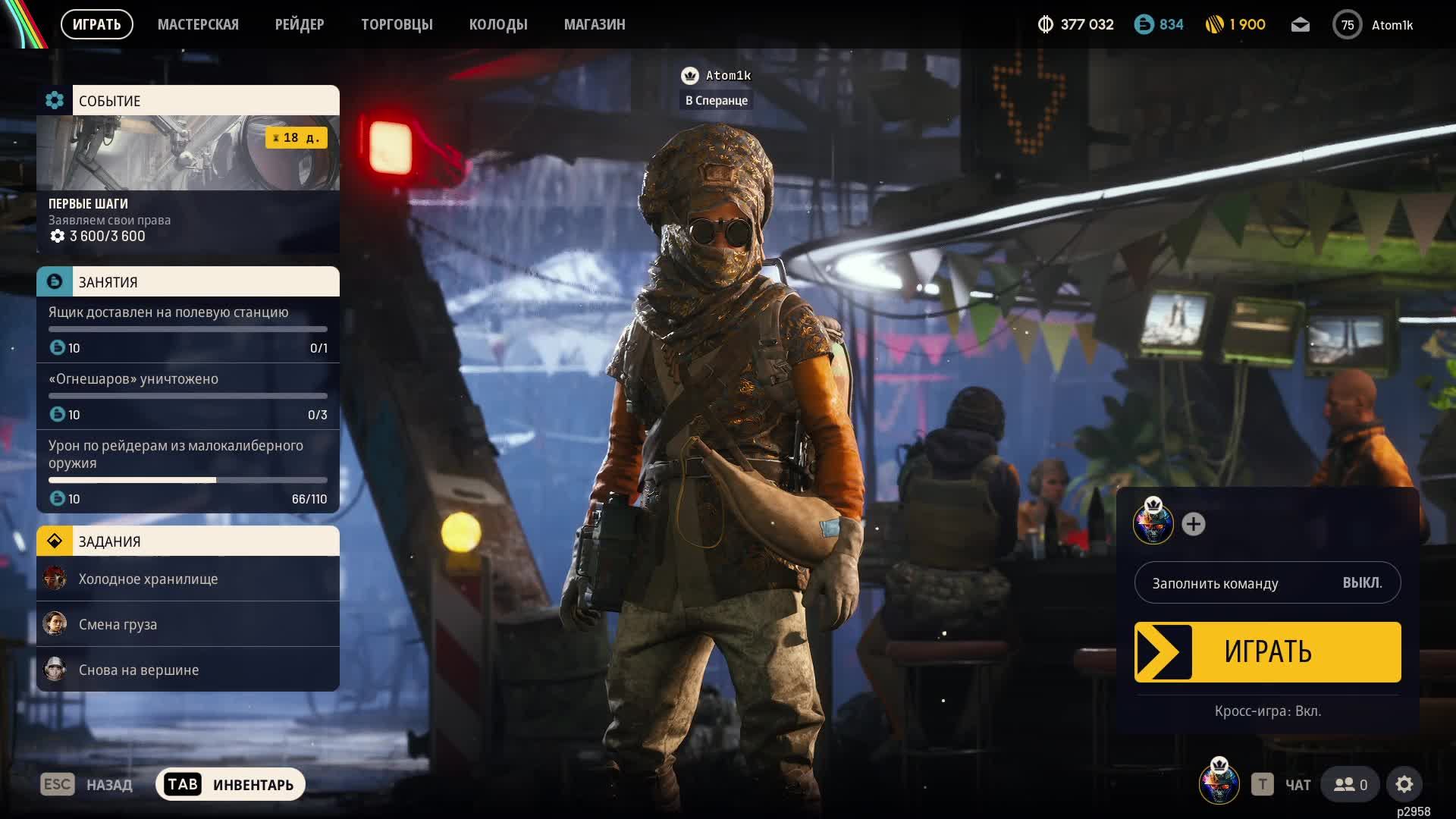Viewport: 1456px width, 819px height.
Task: Open the Первые шаги event thumbnail
Action: [188, 153]
